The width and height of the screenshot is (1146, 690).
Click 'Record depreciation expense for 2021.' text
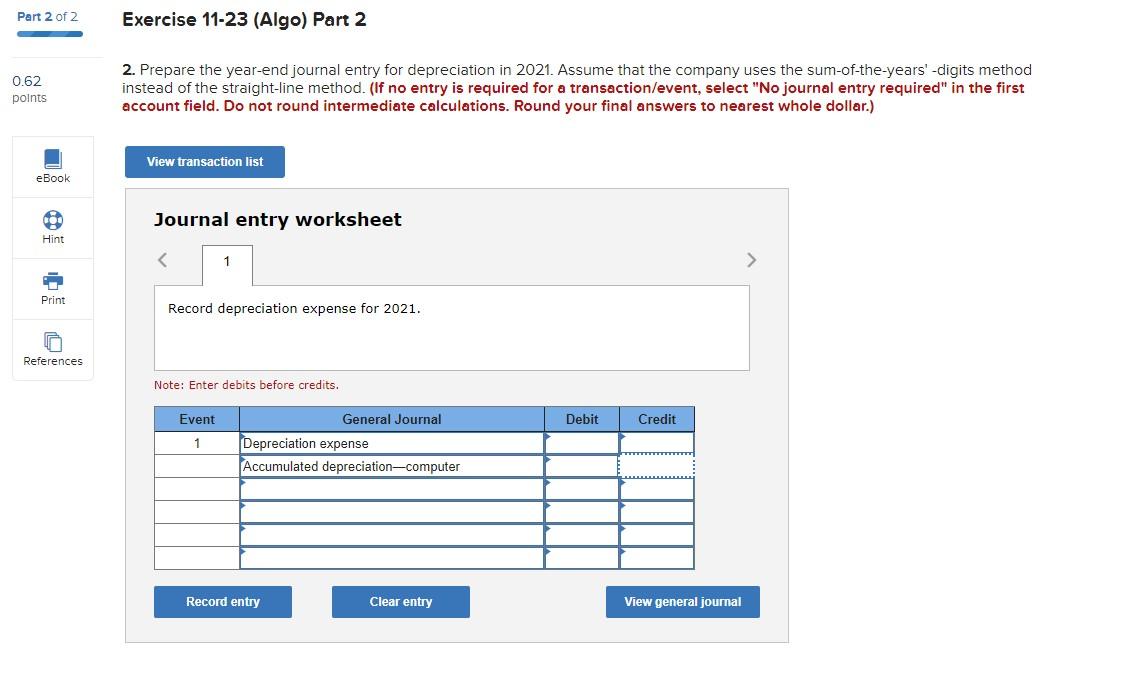pyautogui.click(x=295, y=308)
